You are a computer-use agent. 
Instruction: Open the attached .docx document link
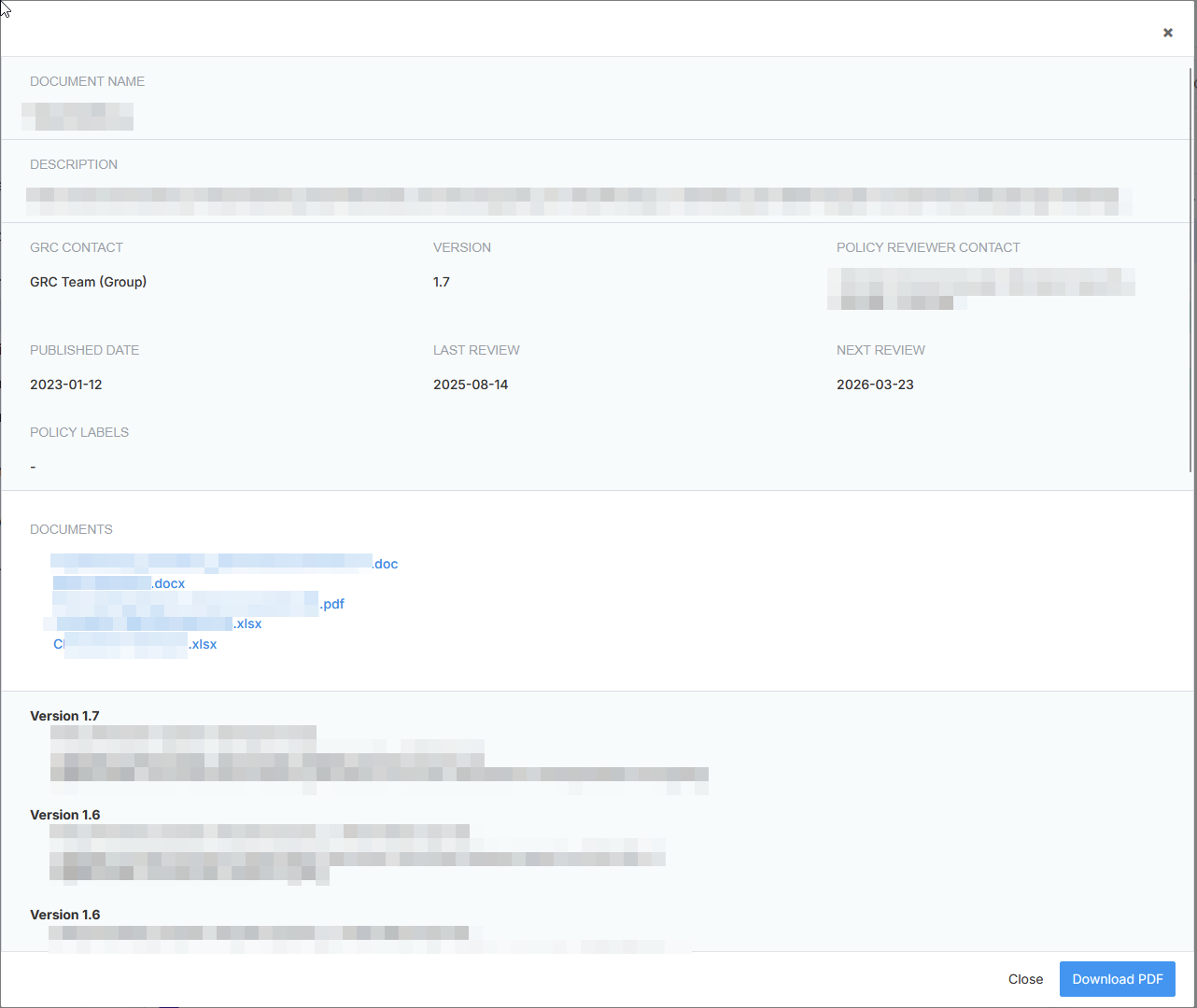click(120, 583)
